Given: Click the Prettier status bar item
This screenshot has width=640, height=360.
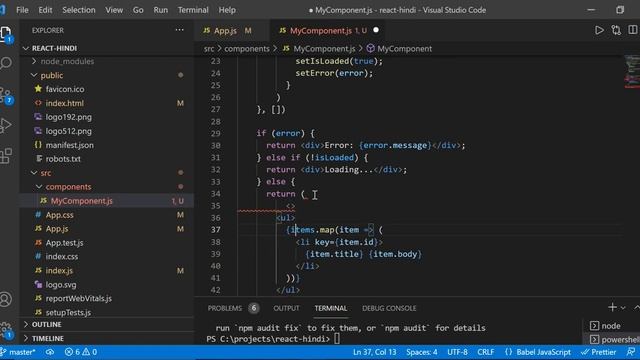Looking at the screenshot, I should pyautogui.click(x=599, y=352).
